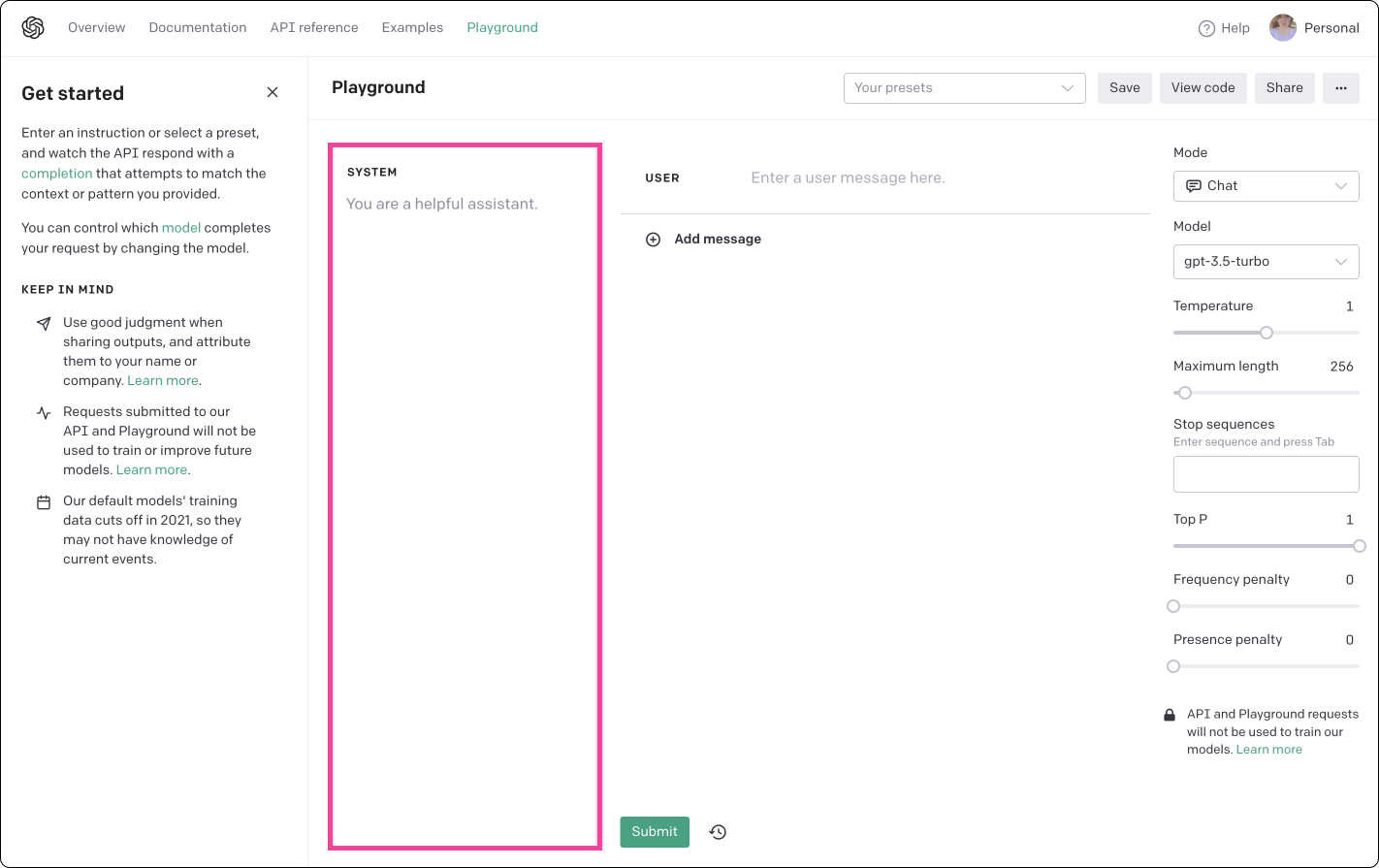Click the chat bubble icon in Mode
The height and width of the screenshot is (868, 1379).
(x=1194, y=185)
